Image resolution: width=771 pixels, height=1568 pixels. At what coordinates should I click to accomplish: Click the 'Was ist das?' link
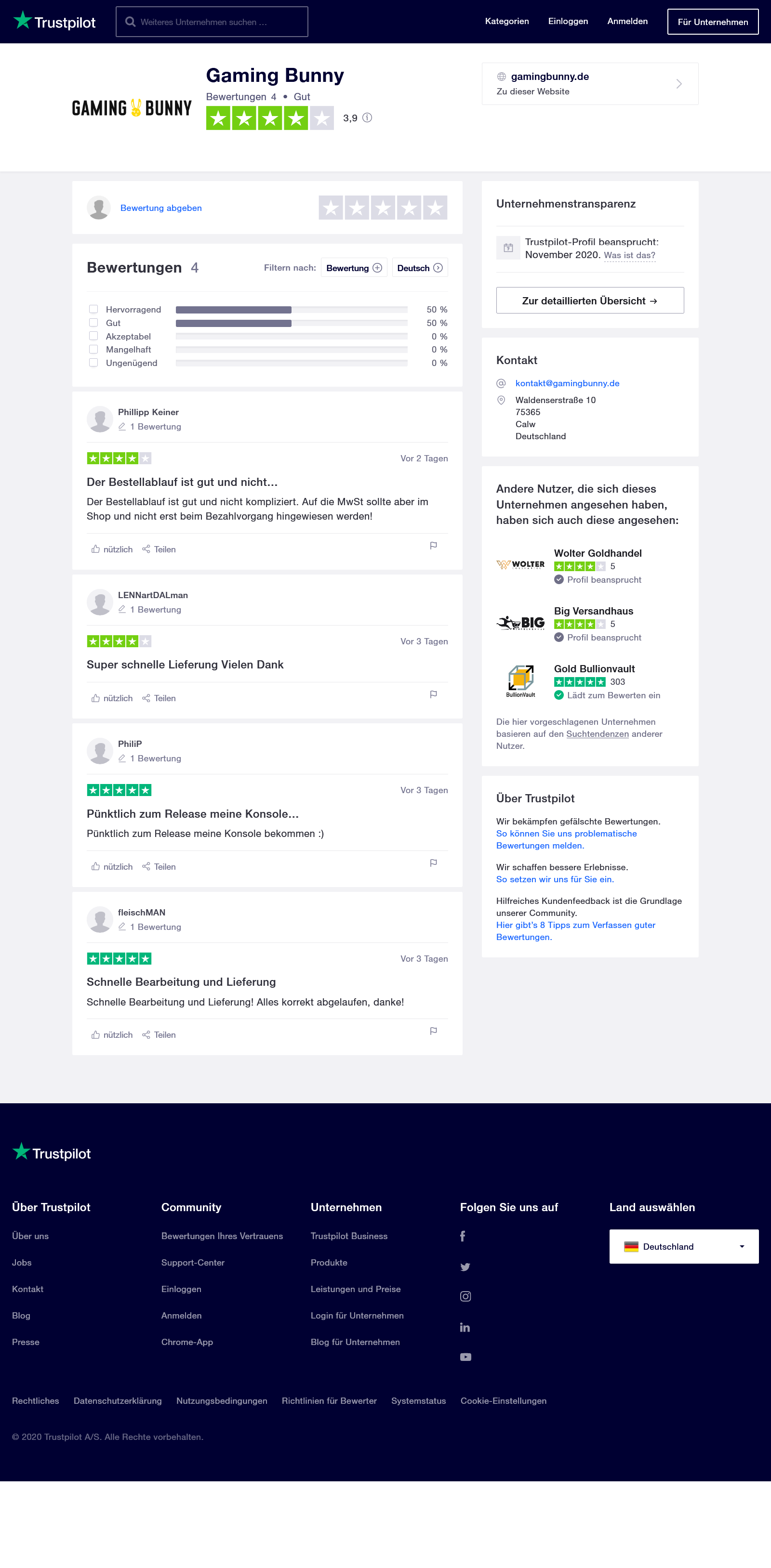point(630,256)
